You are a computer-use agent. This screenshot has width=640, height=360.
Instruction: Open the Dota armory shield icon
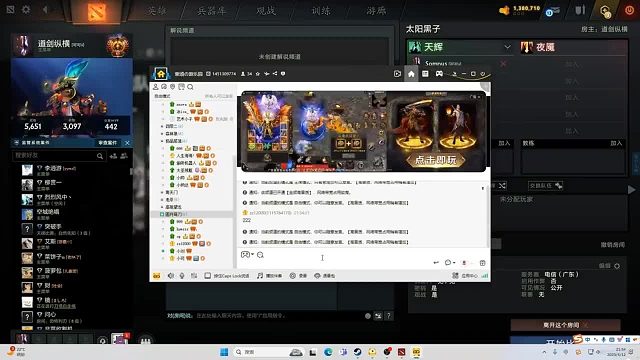click(580, 10)
